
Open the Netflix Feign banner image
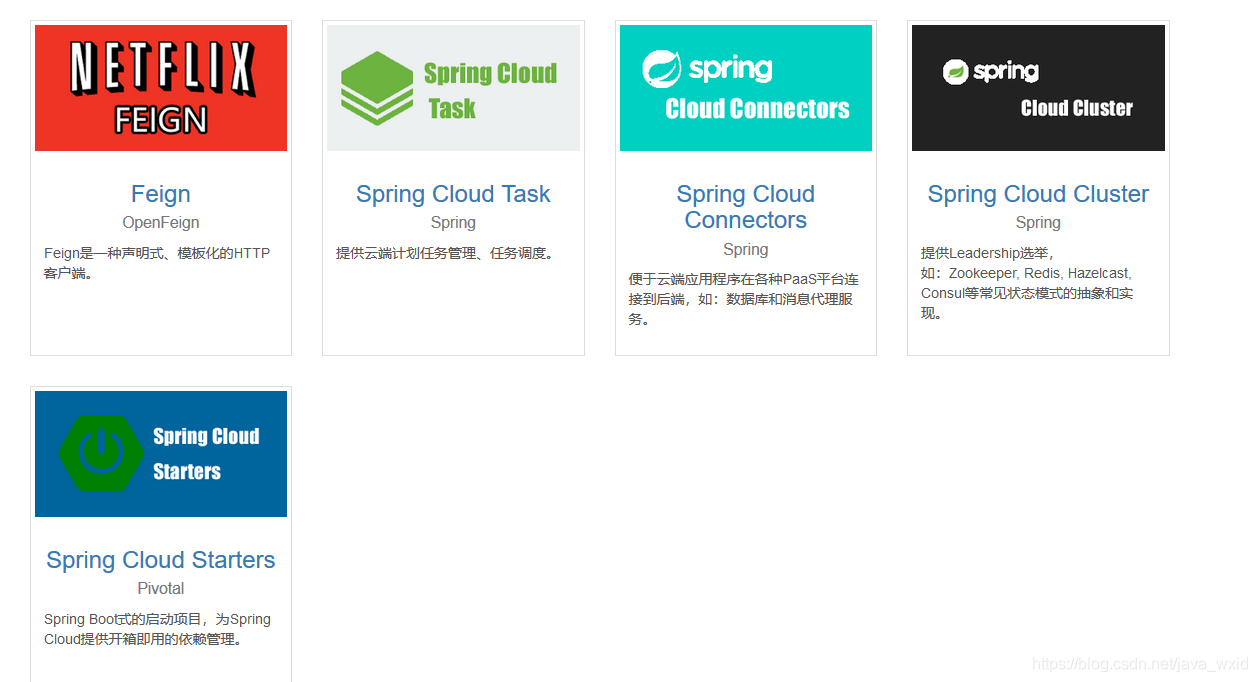161,88
